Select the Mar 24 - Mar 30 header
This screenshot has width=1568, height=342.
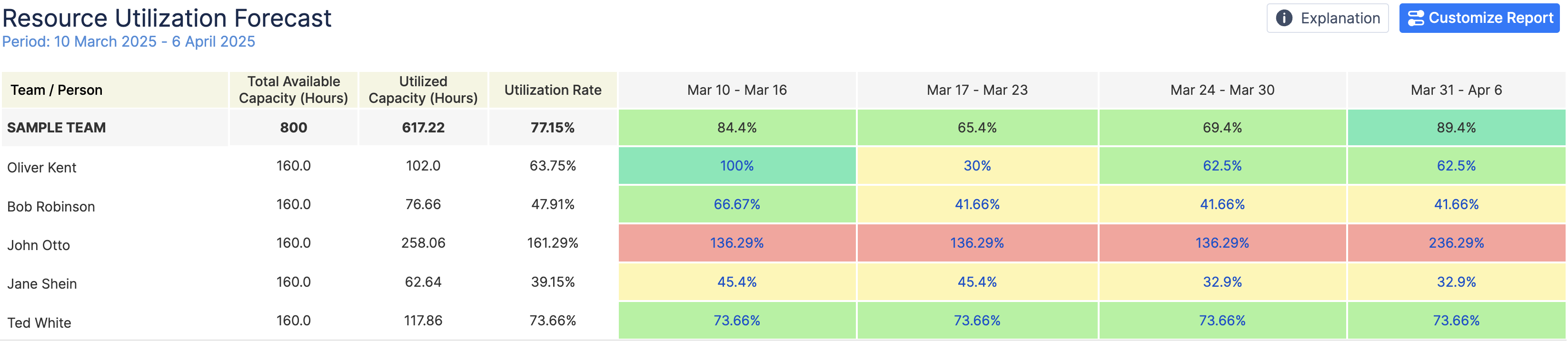pos(1221,90)
